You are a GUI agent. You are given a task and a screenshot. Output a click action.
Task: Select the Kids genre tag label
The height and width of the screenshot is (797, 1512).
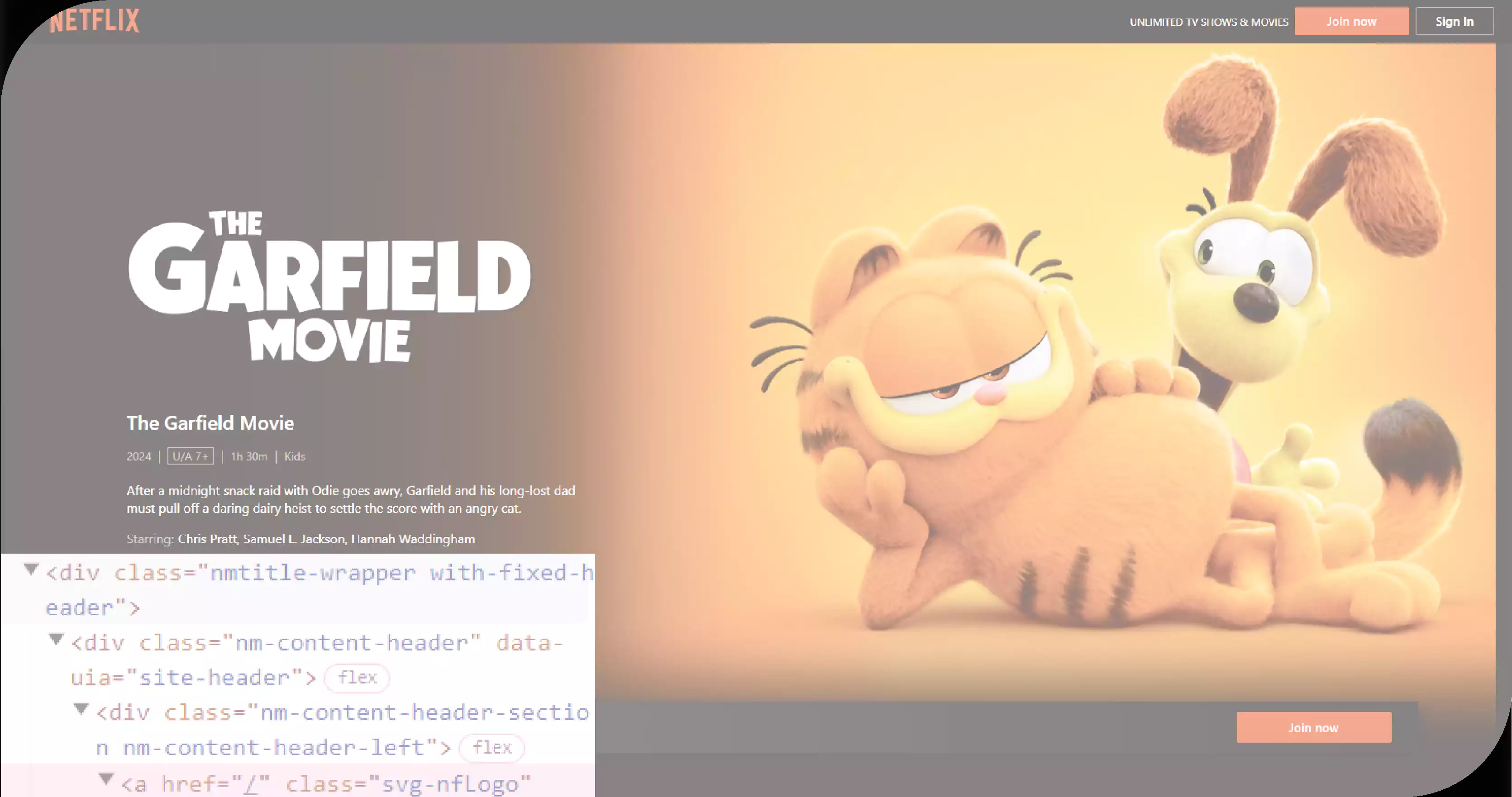tap(294, 456)
